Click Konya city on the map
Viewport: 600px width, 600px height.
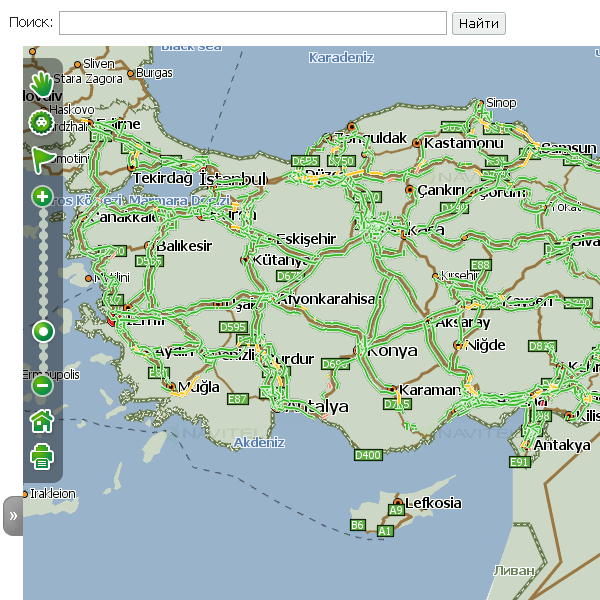[392, 351]
